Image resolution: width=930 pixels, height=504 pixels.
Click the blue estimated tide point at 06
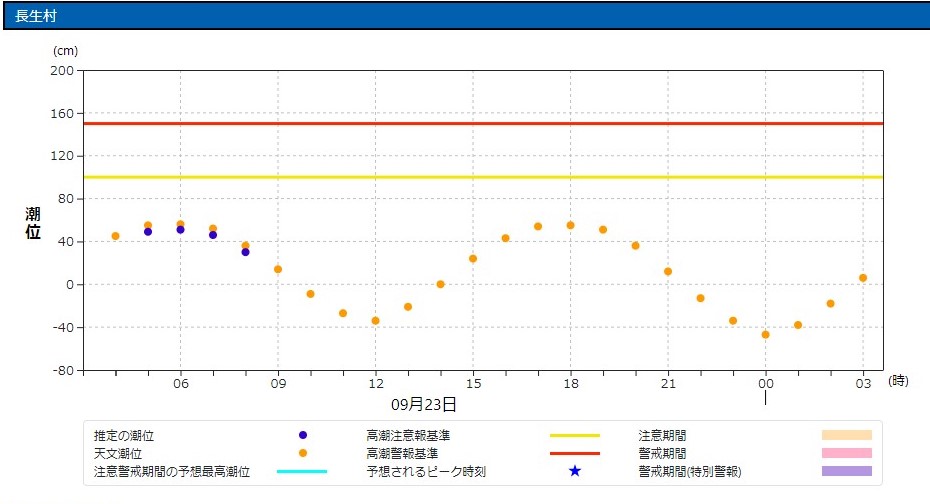pyautogui.click(x=180, y=229)
